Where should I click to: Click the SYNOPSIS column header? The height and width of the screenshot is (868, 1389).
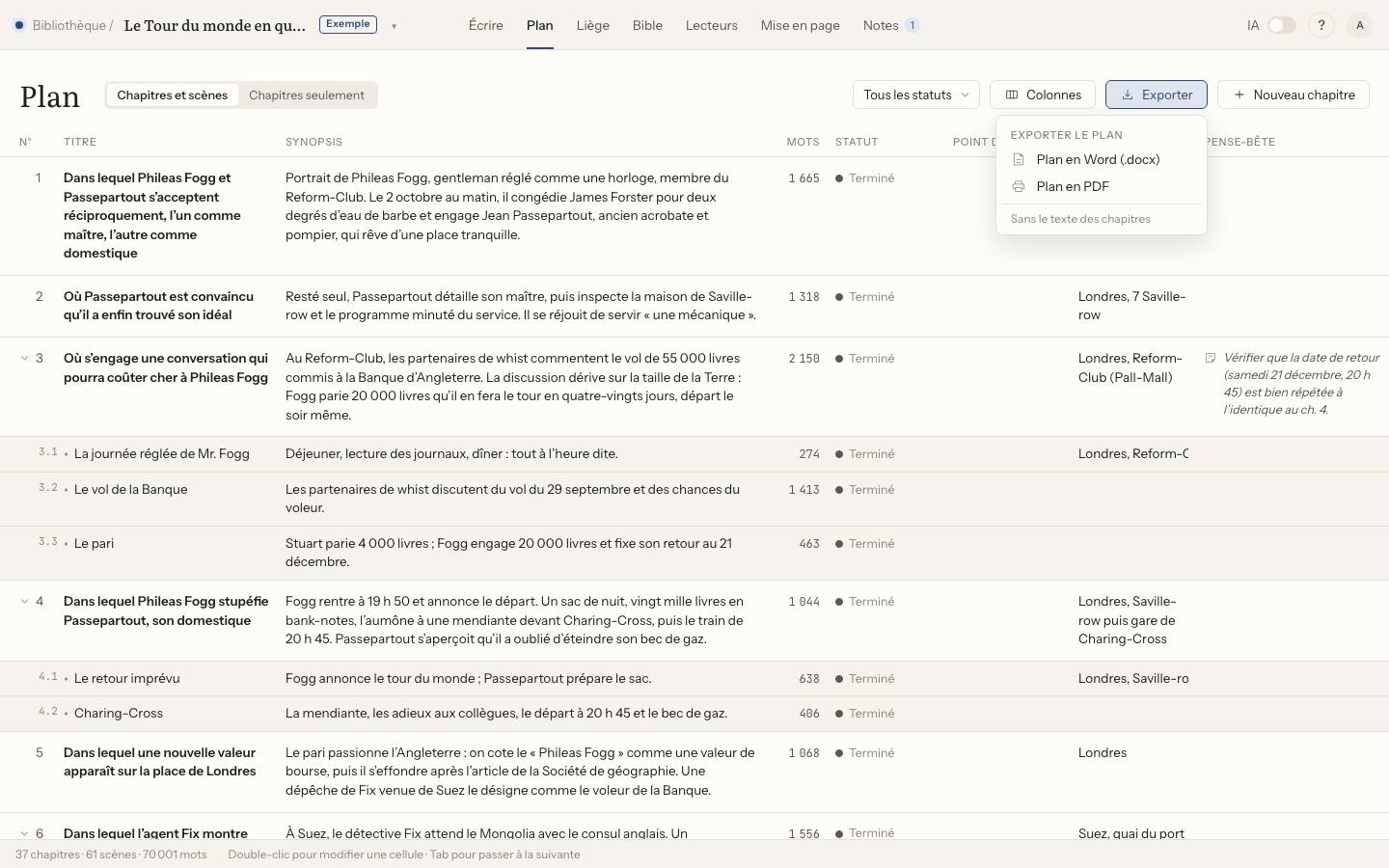[x=313, y=142]
